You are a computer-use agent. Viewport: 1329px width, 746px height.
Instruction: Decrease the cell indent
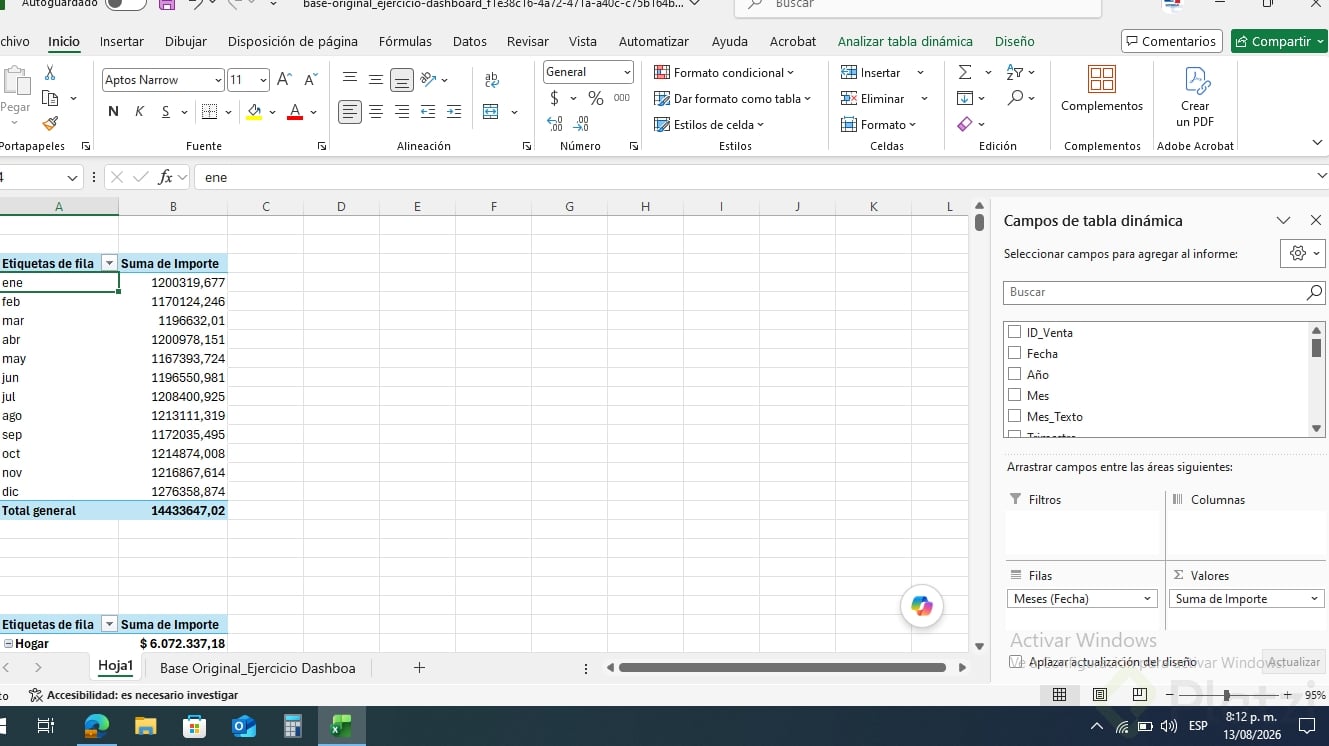(x=428, y=112)
